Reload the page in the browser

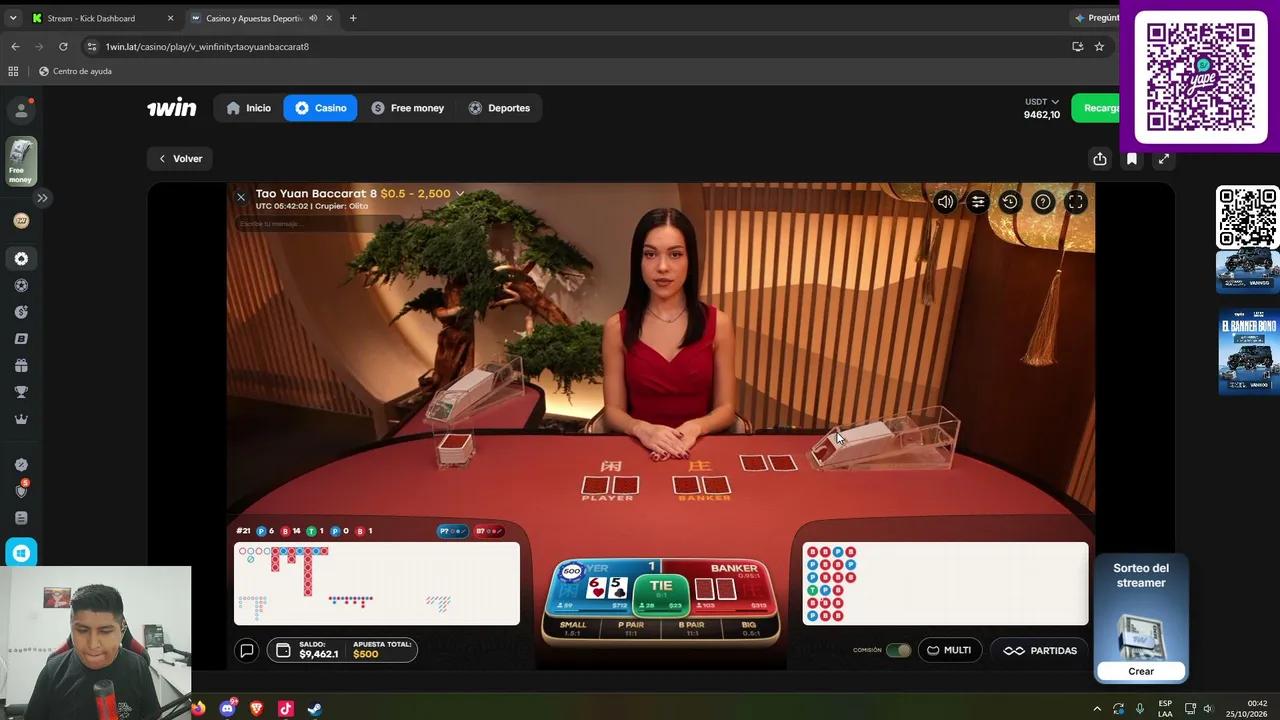(x=63, y=46)
